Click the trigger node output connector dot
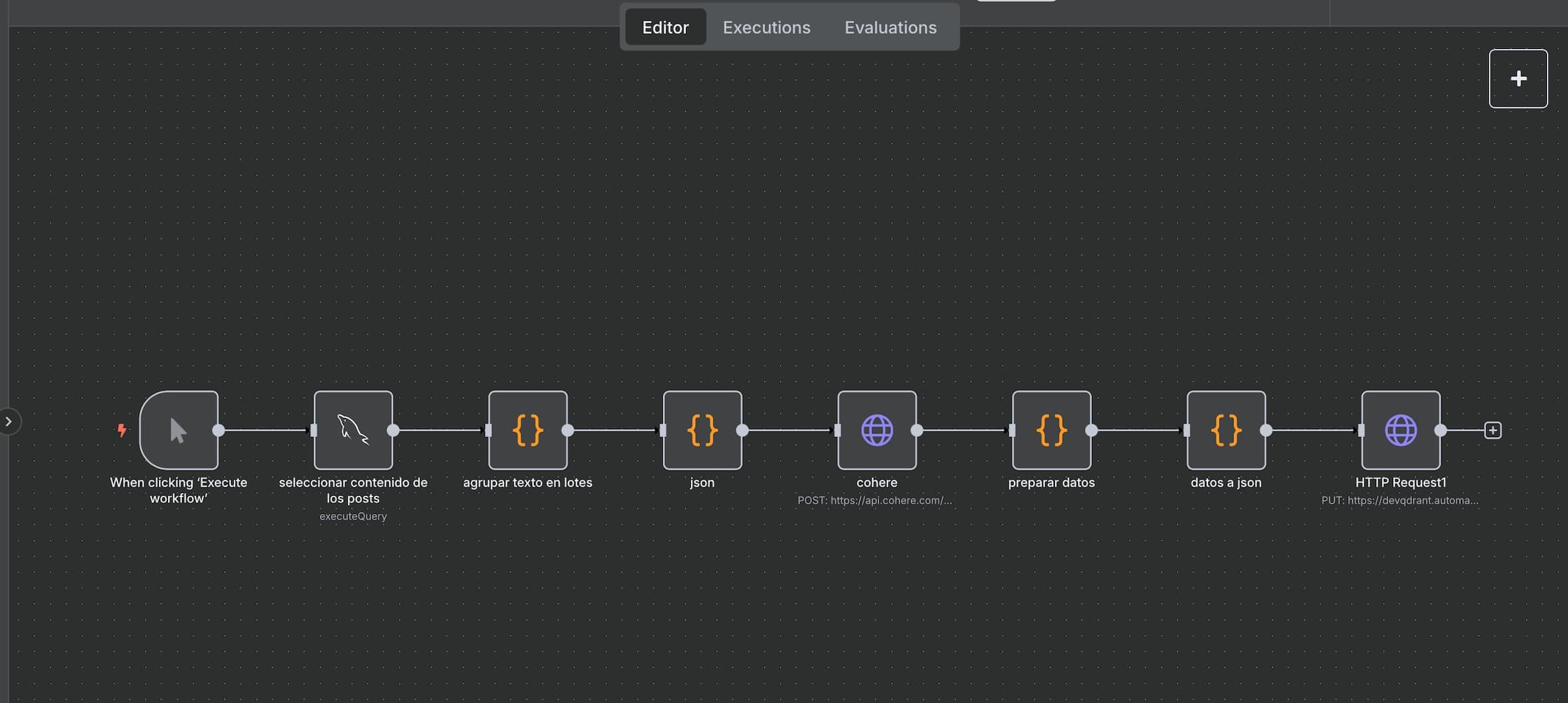Screen dimensions: 1568x703 click(218, 430)
